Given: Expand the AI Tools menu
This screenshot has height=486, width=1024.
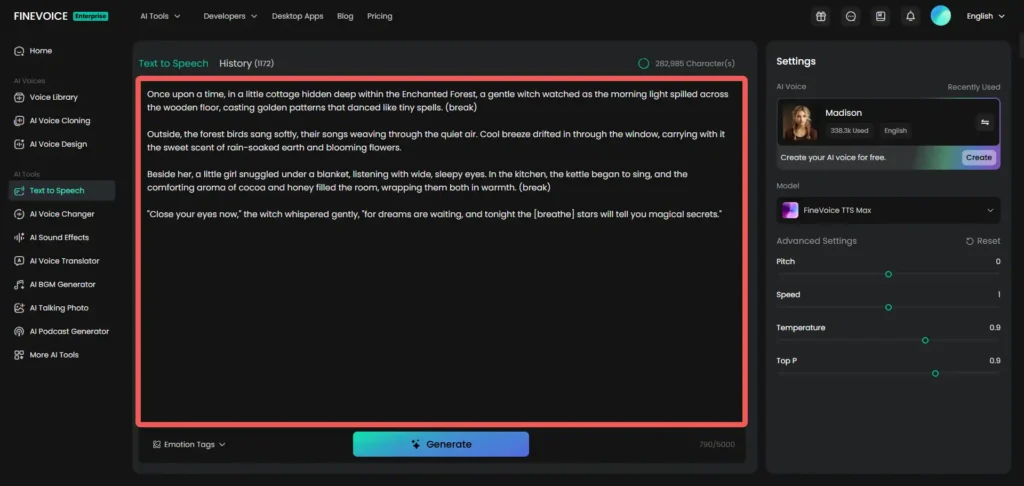Looking at the screenshot, I should (161, 16).
